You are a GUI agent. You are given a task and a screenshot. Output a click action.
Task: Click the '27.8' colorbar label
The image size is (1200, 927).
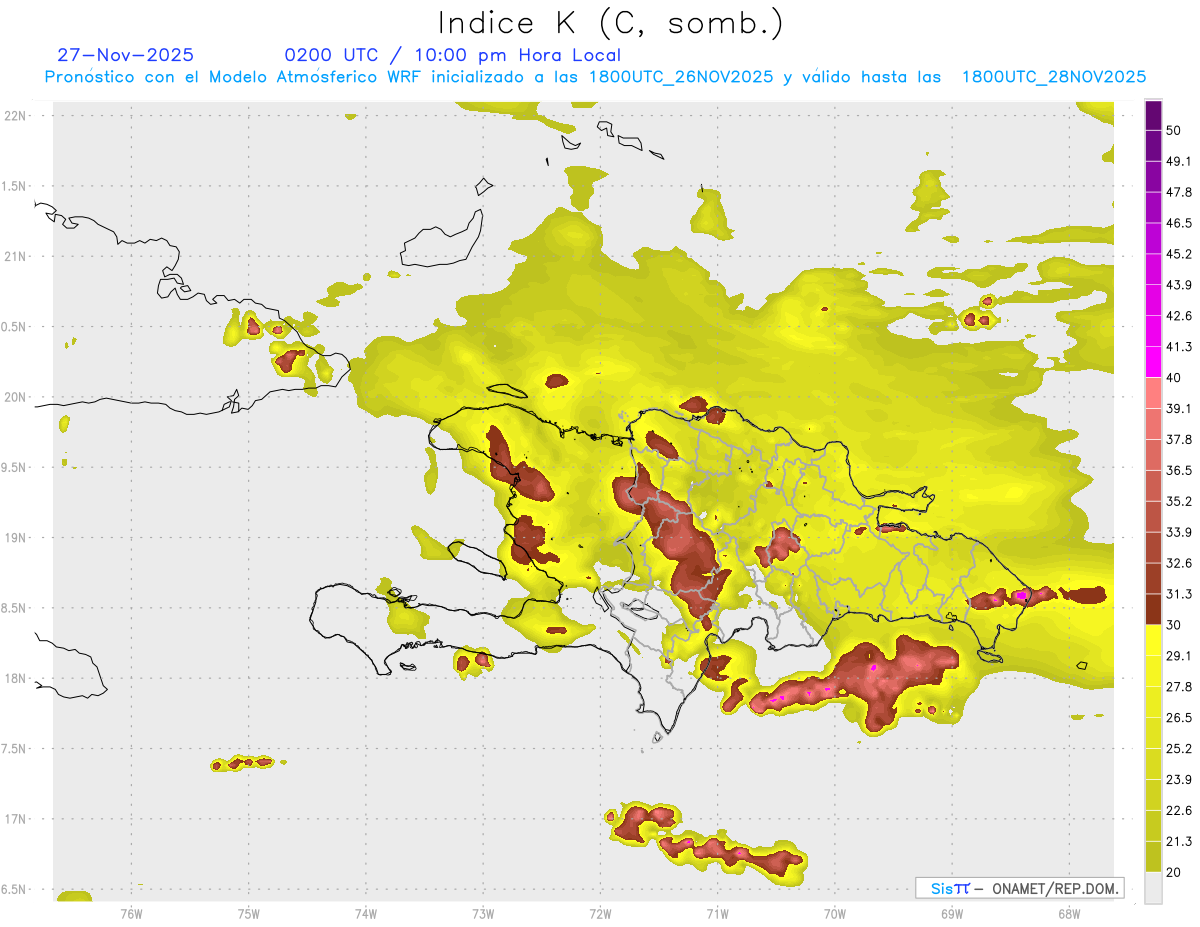pos(1178,687)
